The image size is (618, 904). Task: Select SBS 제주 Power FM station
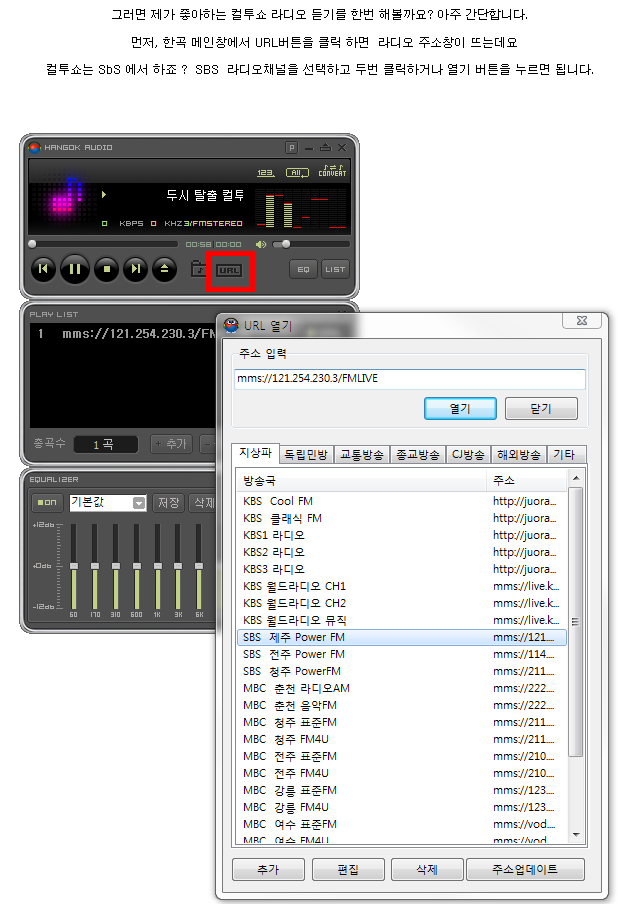point(402,637)
